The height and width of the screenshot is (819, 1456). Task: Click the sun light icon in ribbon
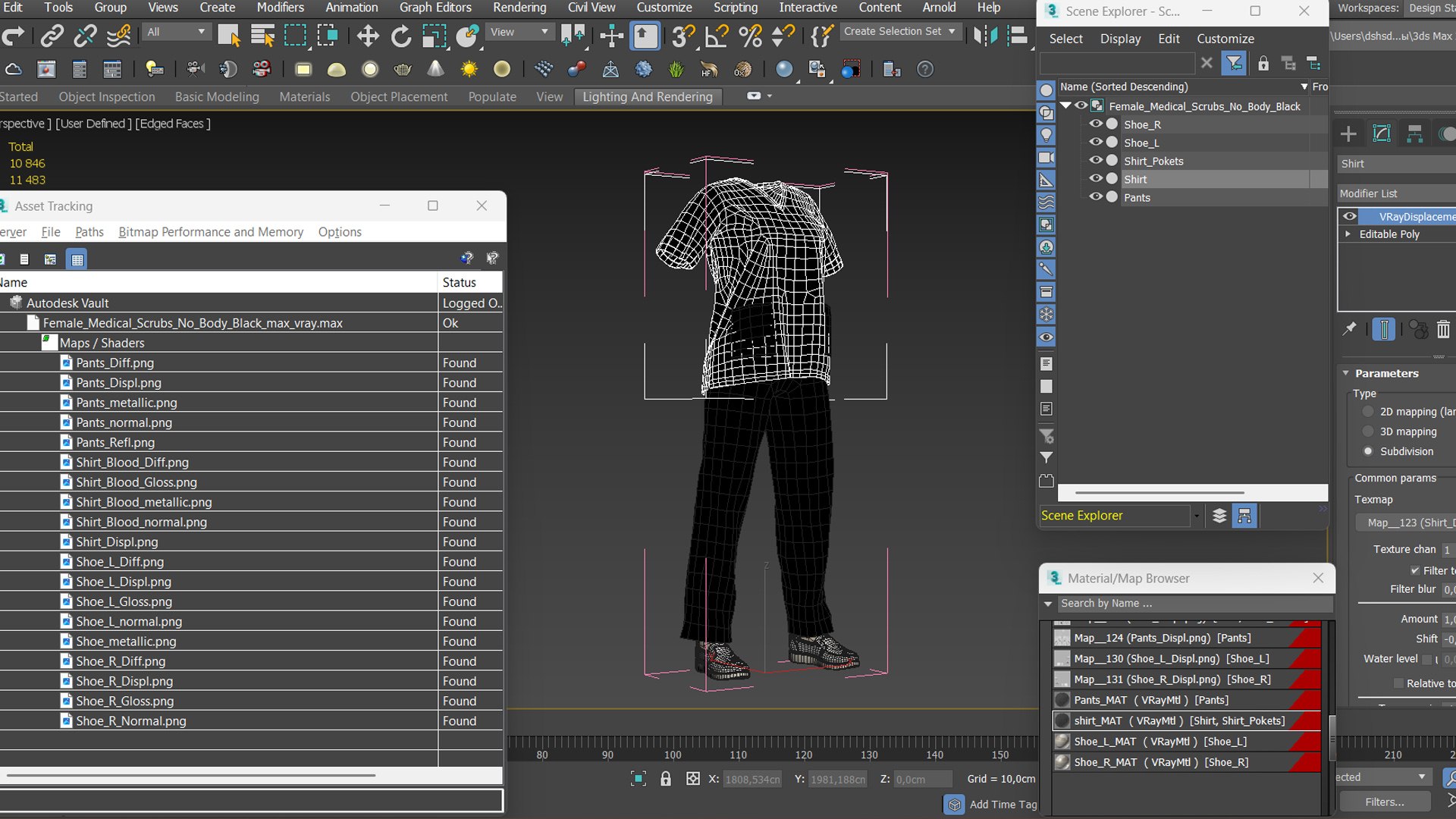pos(469,69)
